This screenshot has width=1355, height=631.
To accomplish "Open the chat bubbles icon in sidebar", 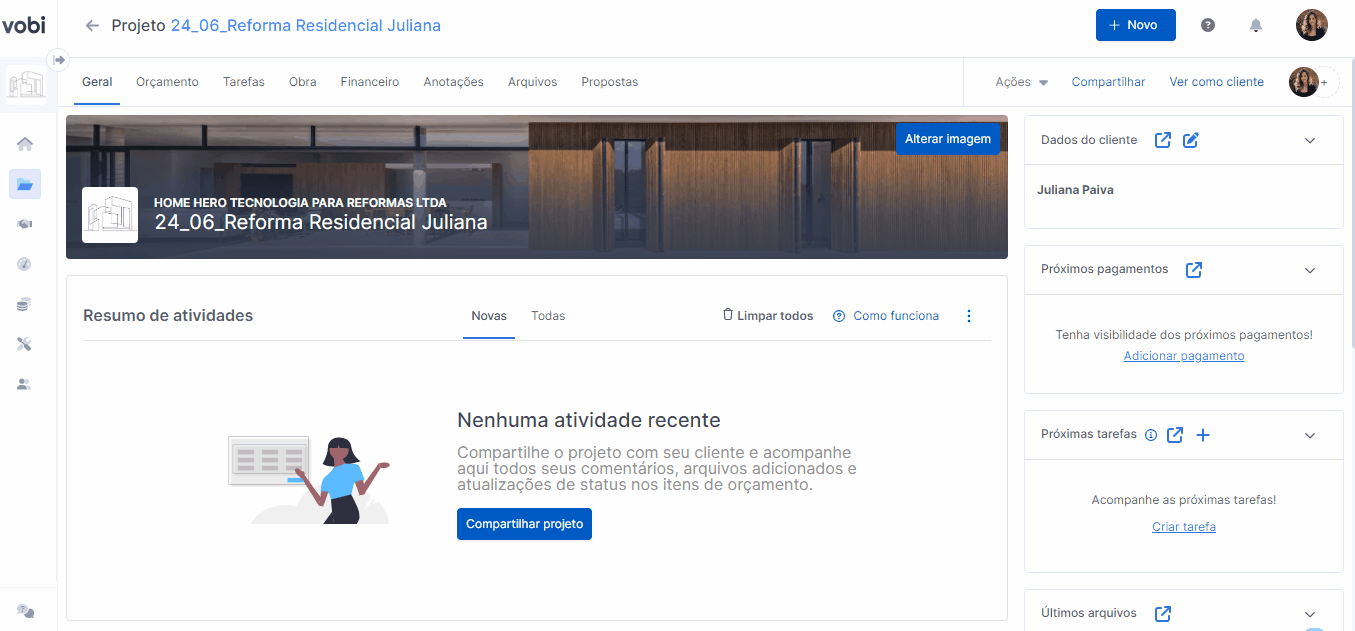I will (26, 611).
